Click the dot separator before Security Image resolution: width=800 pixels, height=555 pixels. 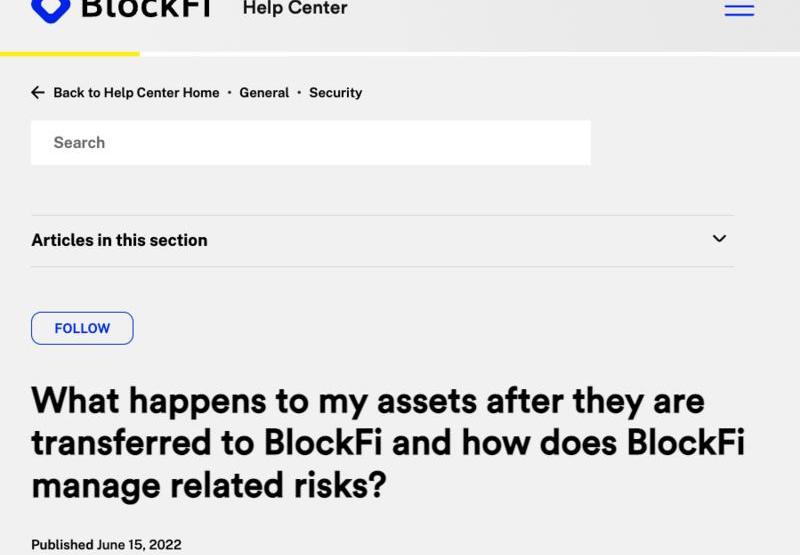[x=299, y=92]
